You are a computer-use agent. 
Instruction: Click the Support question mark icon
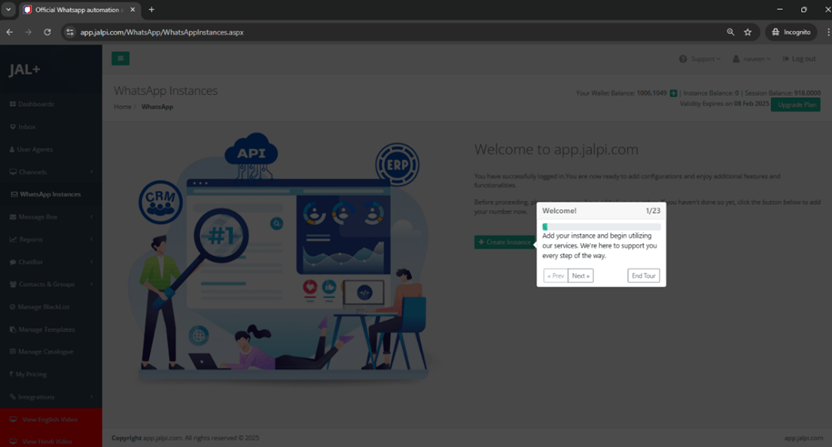pos(683,59)
